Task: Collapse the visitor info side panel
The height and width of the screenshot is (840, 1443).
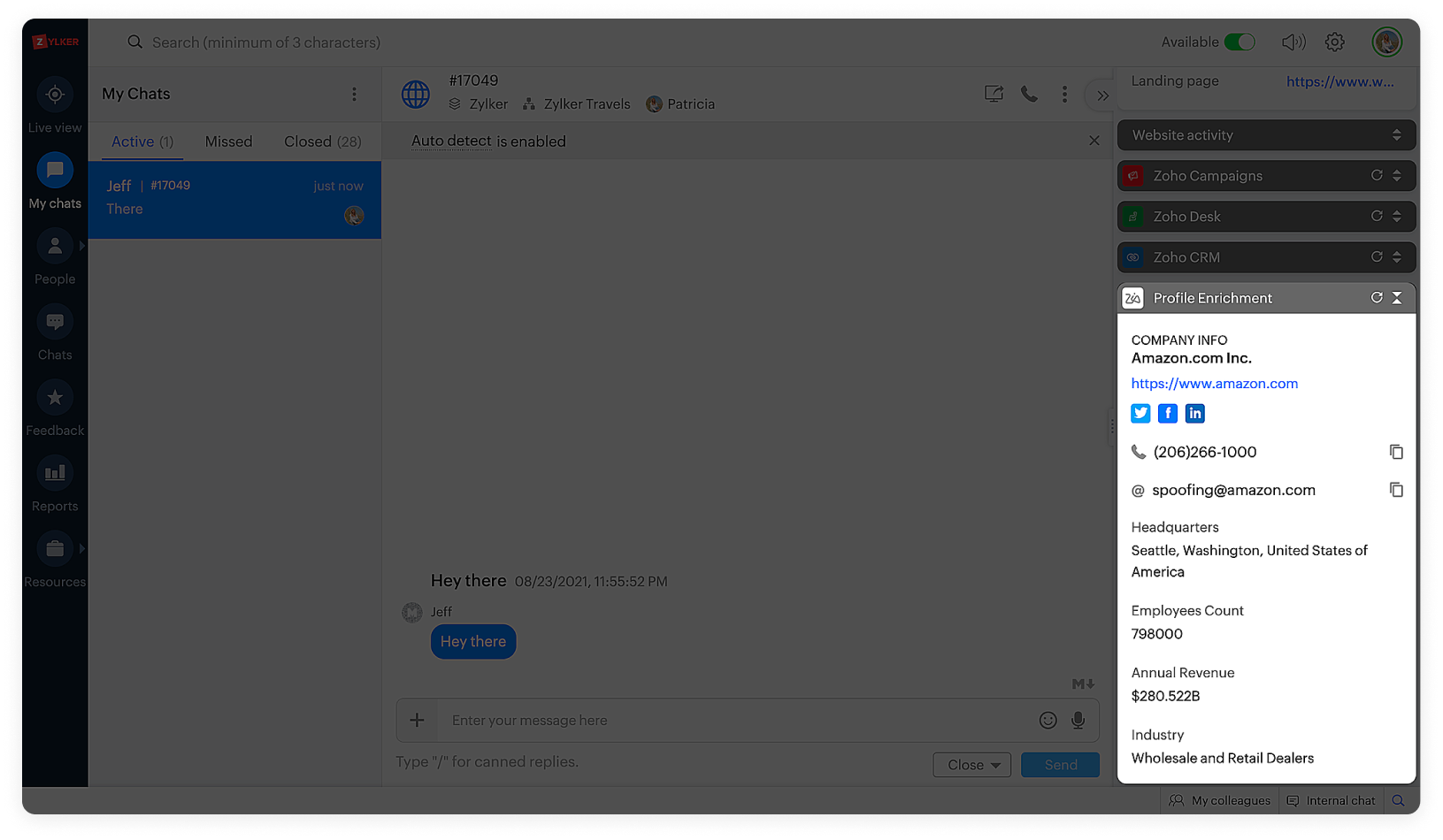Action: tap(1102, 95)
